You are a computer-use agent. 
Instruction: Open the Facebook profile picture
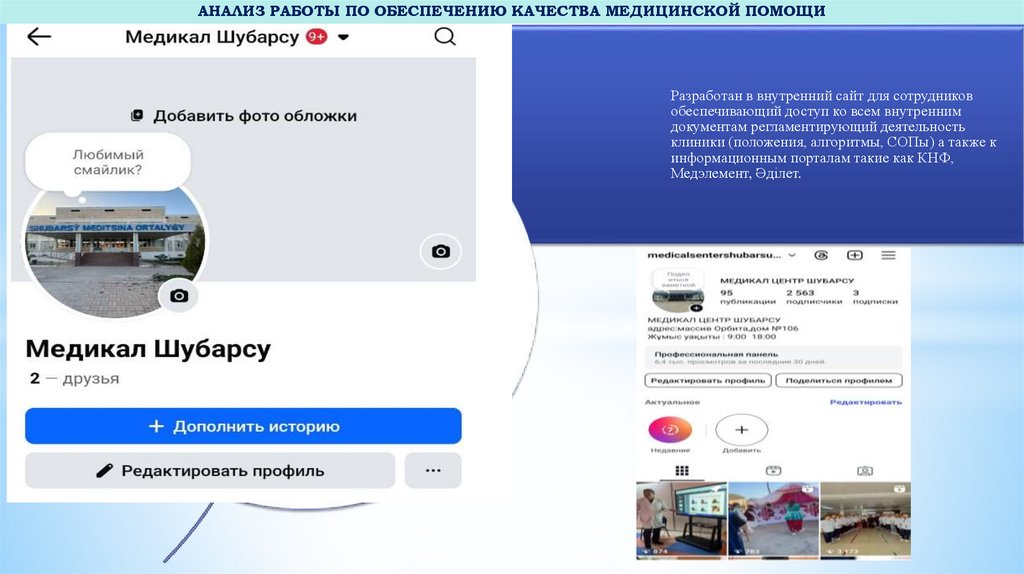[114, 251]
